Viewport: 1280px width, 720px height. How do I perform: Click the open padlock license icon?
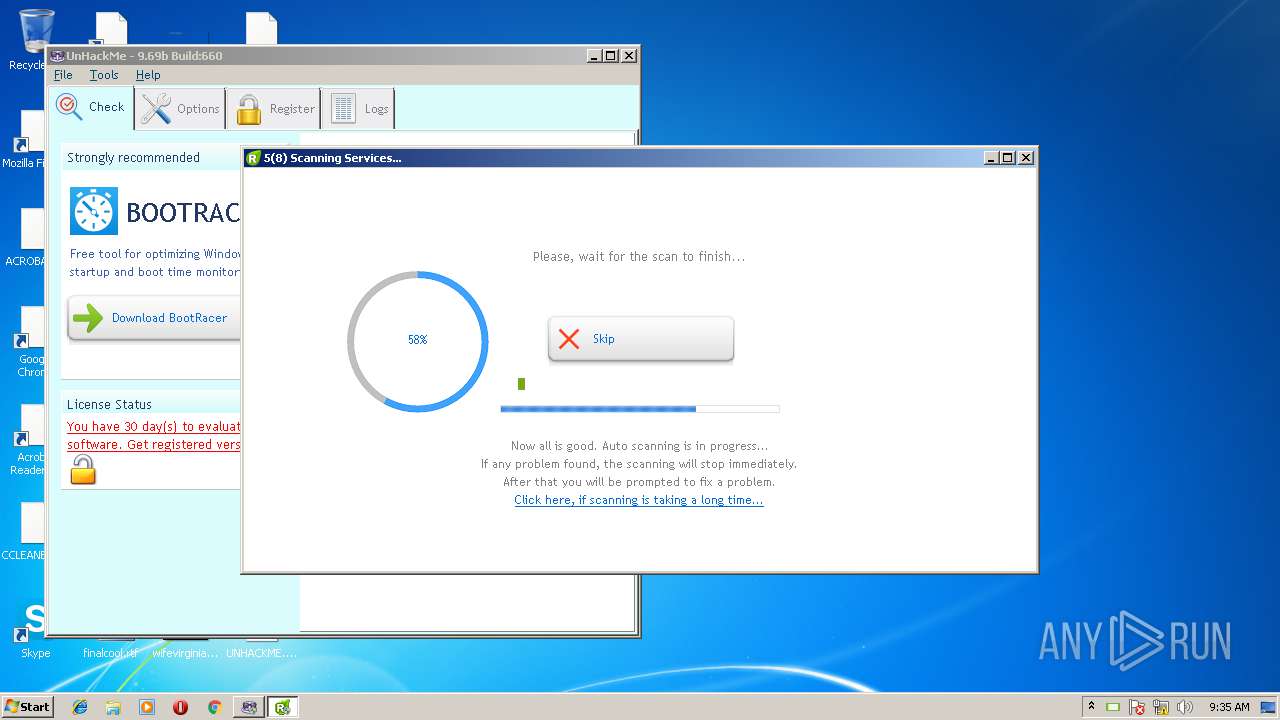pyautogui.click(x=83, y=469)
